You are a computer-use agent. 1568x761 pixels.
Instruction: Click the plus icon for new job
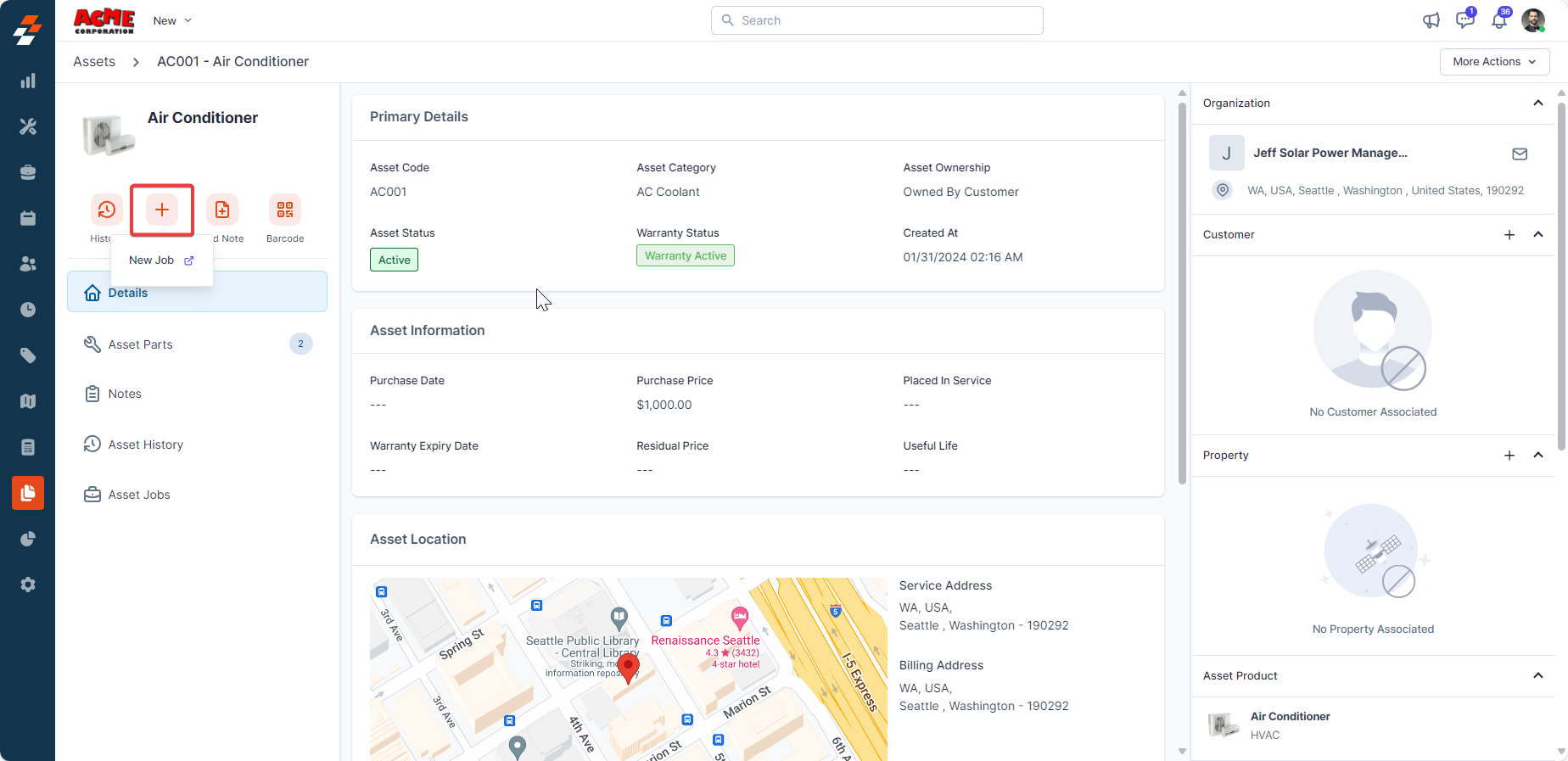coord(162,210)
